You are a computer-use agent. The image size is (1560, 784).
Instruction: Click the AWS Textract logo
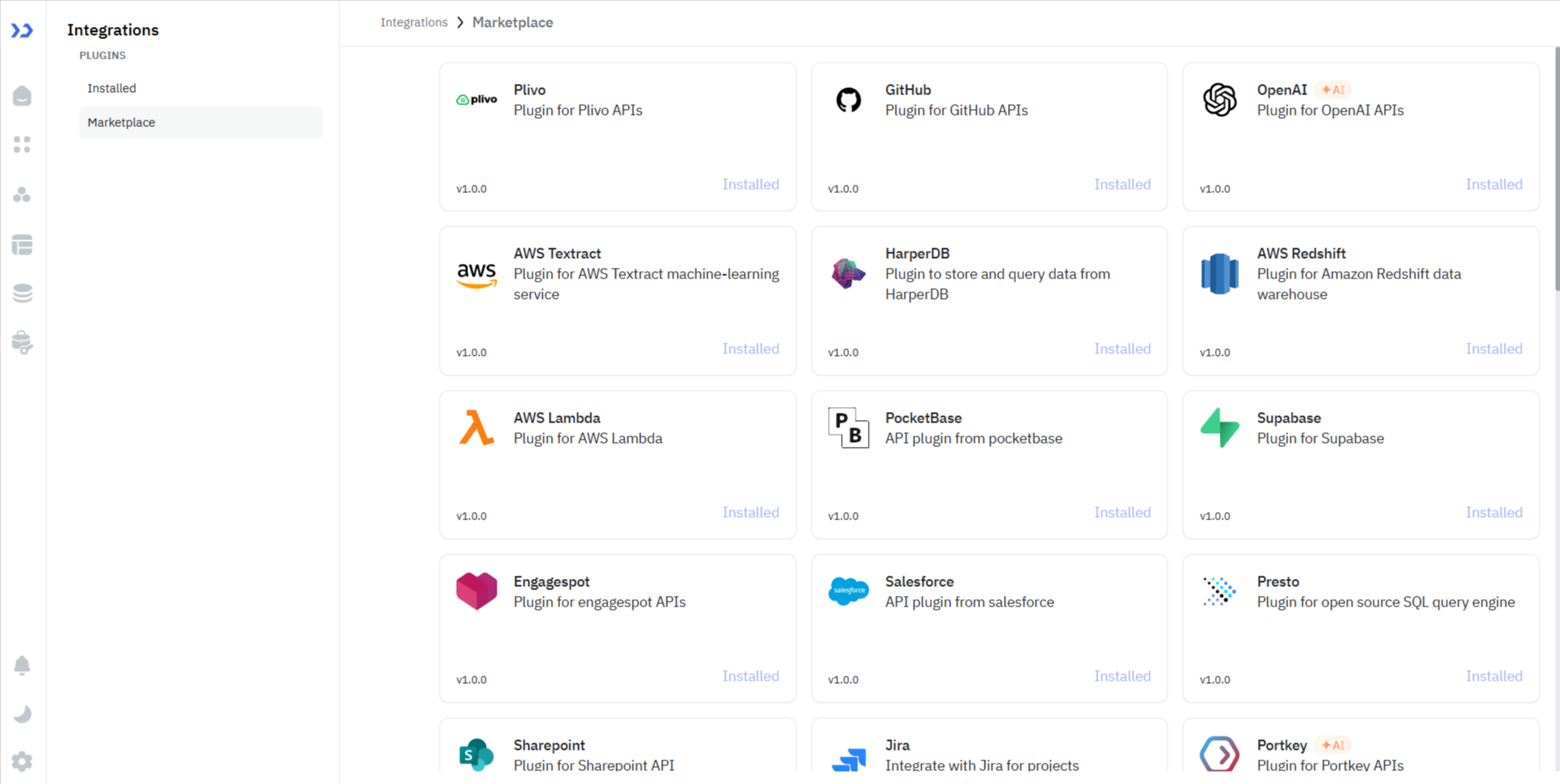(476, 275)
